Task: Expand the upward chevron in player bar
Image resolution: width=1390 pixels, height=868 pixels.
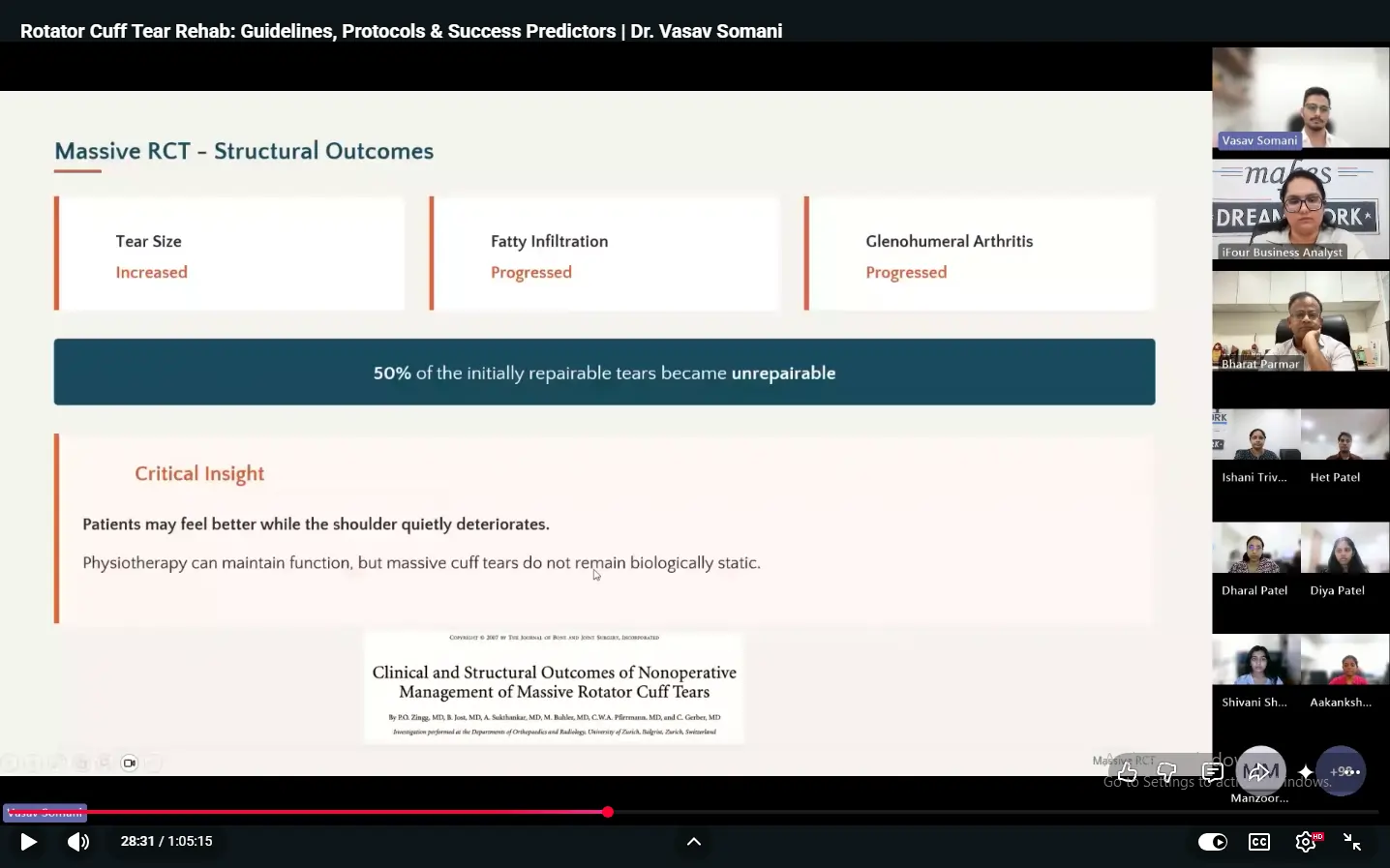Action: (x=694, y=842)
